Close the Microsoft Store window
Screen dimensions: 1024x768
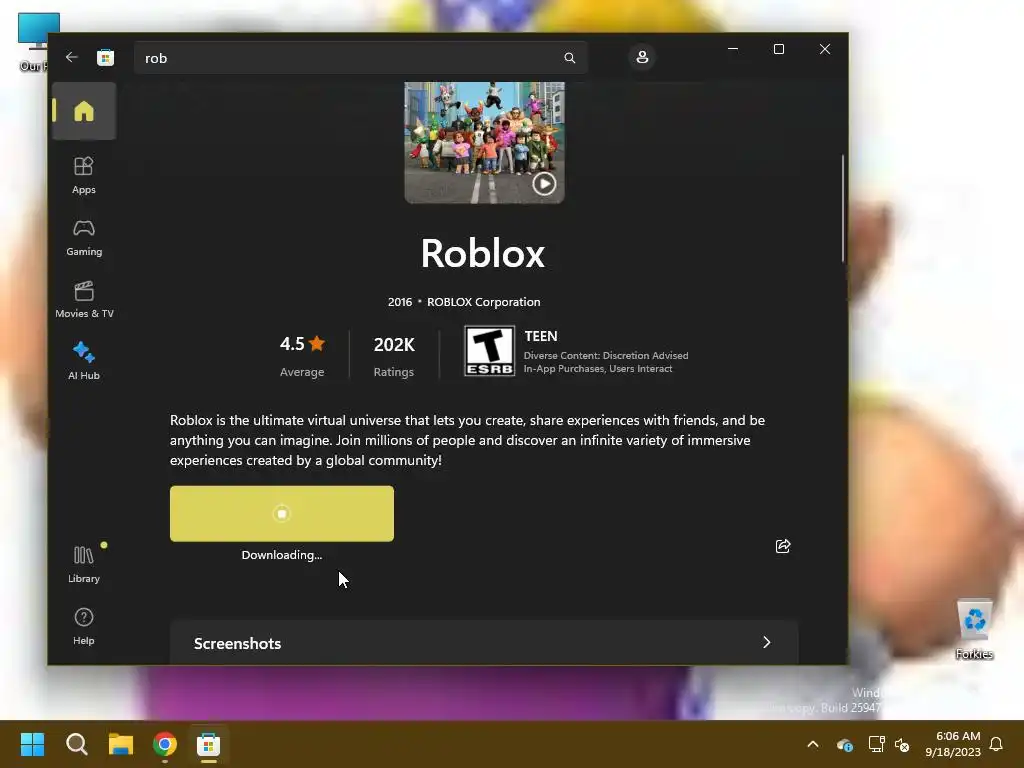click(x=825, y=49)
